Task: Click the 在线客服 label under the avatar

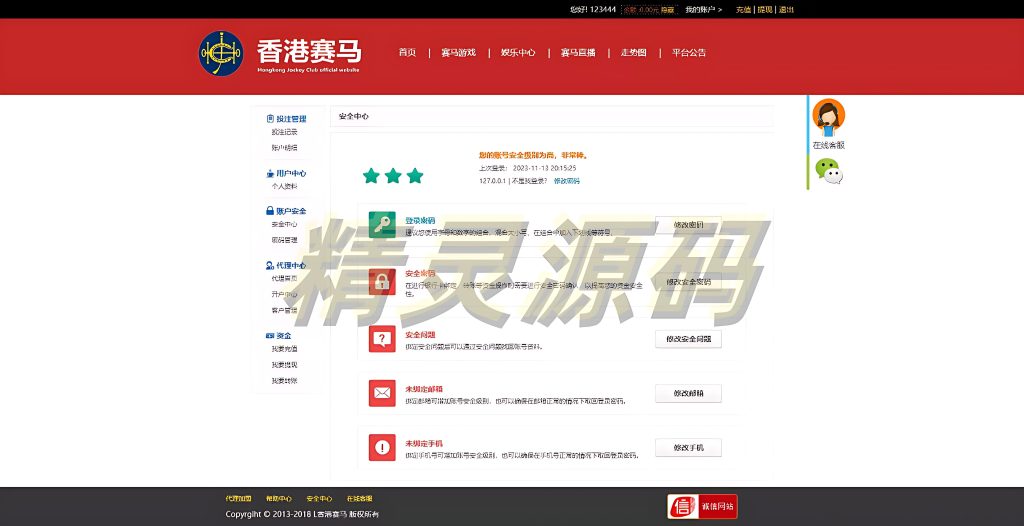Action: [x=828, y=146]
